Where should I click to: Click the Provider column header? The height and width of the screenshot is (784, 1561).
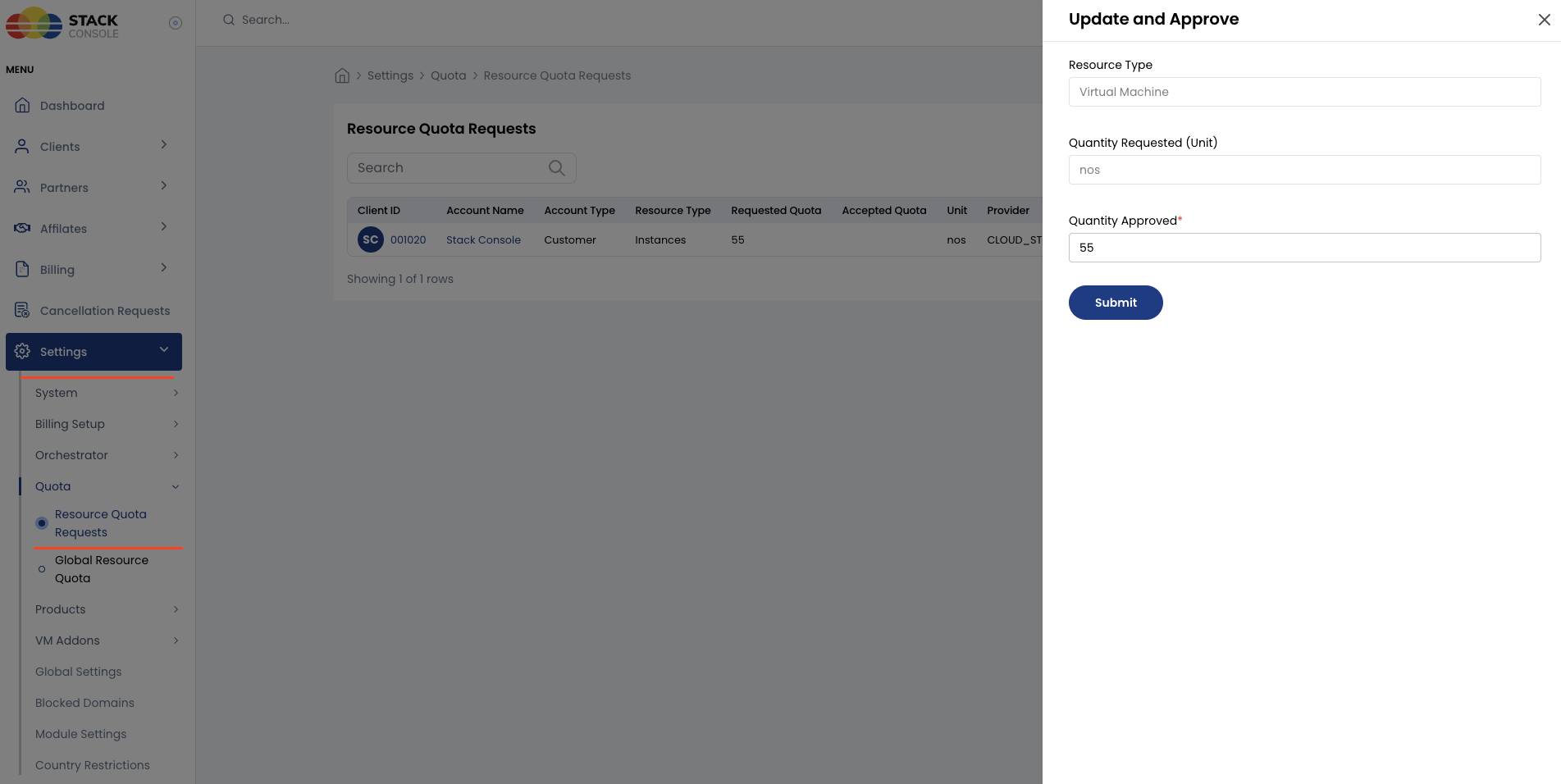(x=1008, y=211)
